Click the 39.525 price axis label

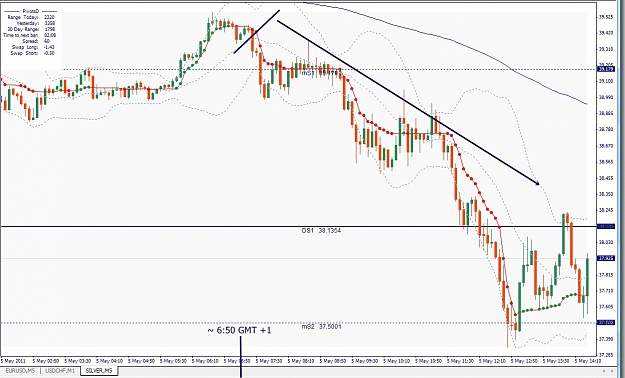point(606,17)
